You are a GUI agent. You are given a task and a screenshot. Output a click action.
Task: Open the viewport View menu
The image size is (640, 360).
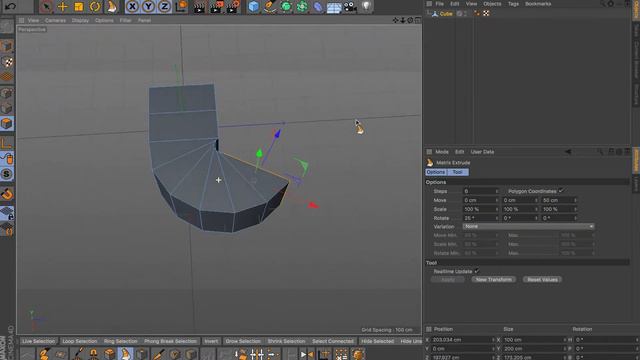[33, 20]
